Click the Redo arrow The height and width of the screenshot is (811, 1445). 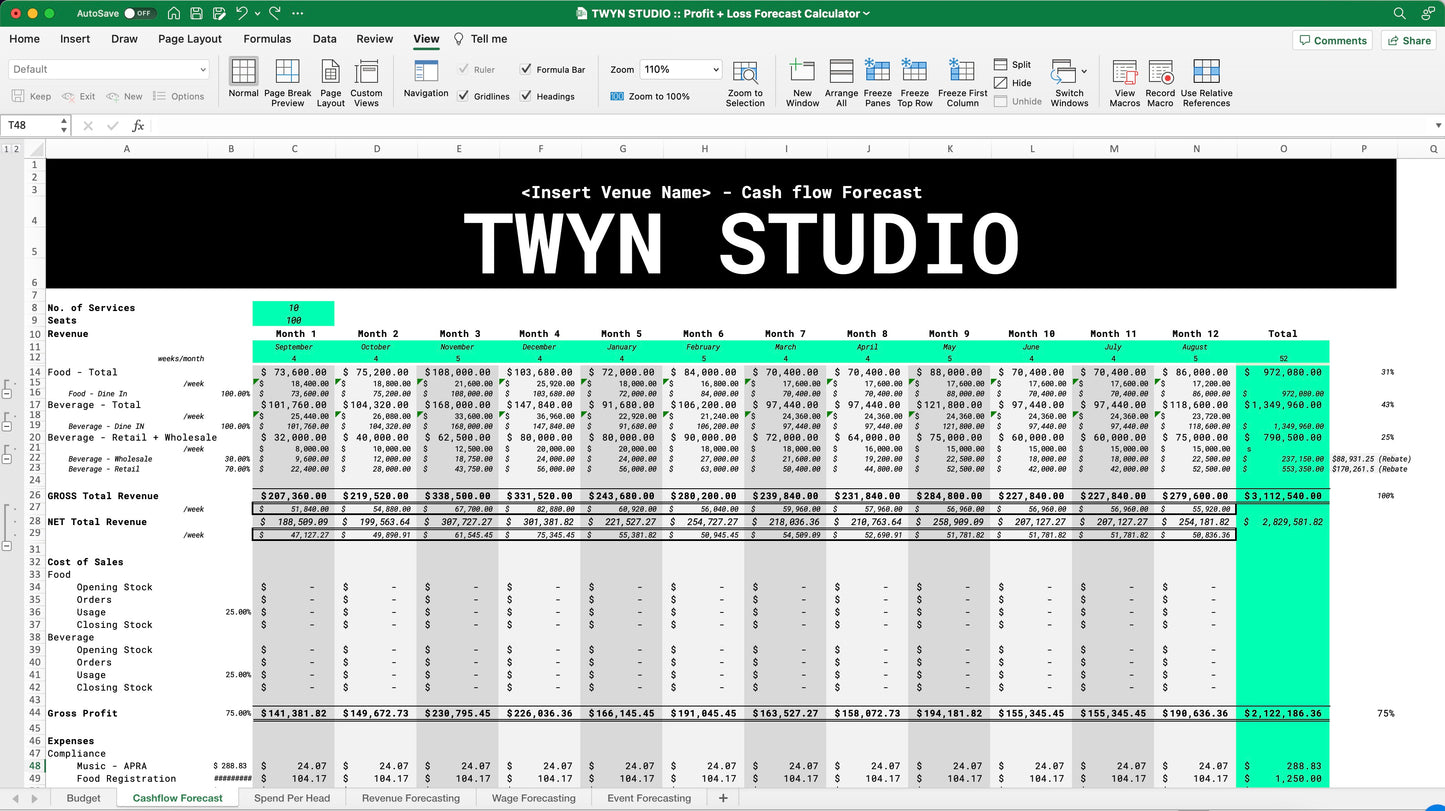pyautogui.click(x=275, y=13)
